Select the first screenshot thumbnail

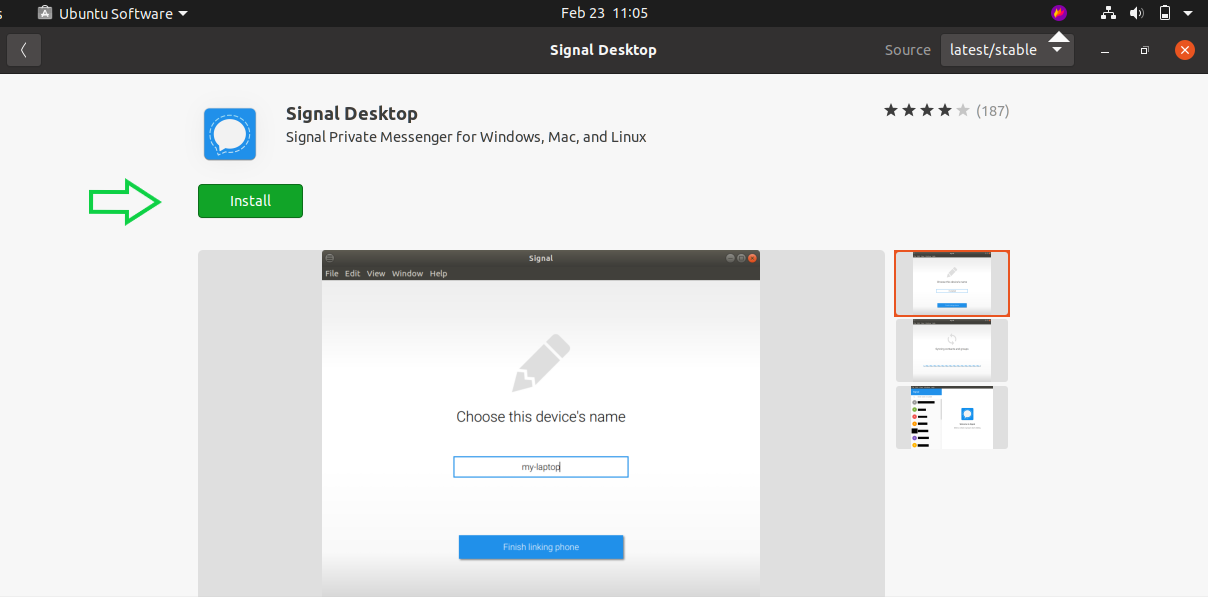952,283
